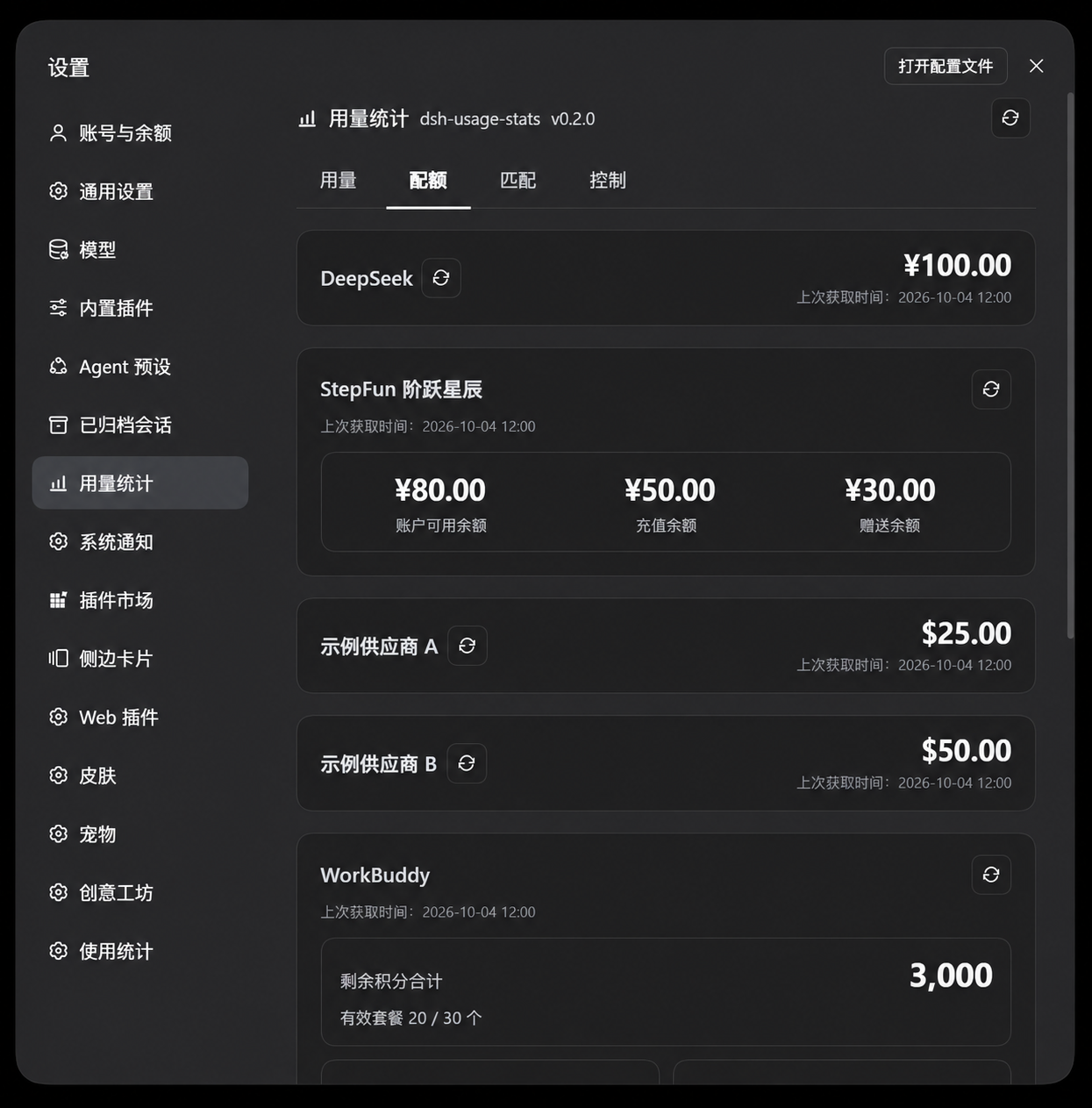The height and width of the screenshot is (1108, 1092).
Task: Open 使用统计 section
Action: coord(140,951)
